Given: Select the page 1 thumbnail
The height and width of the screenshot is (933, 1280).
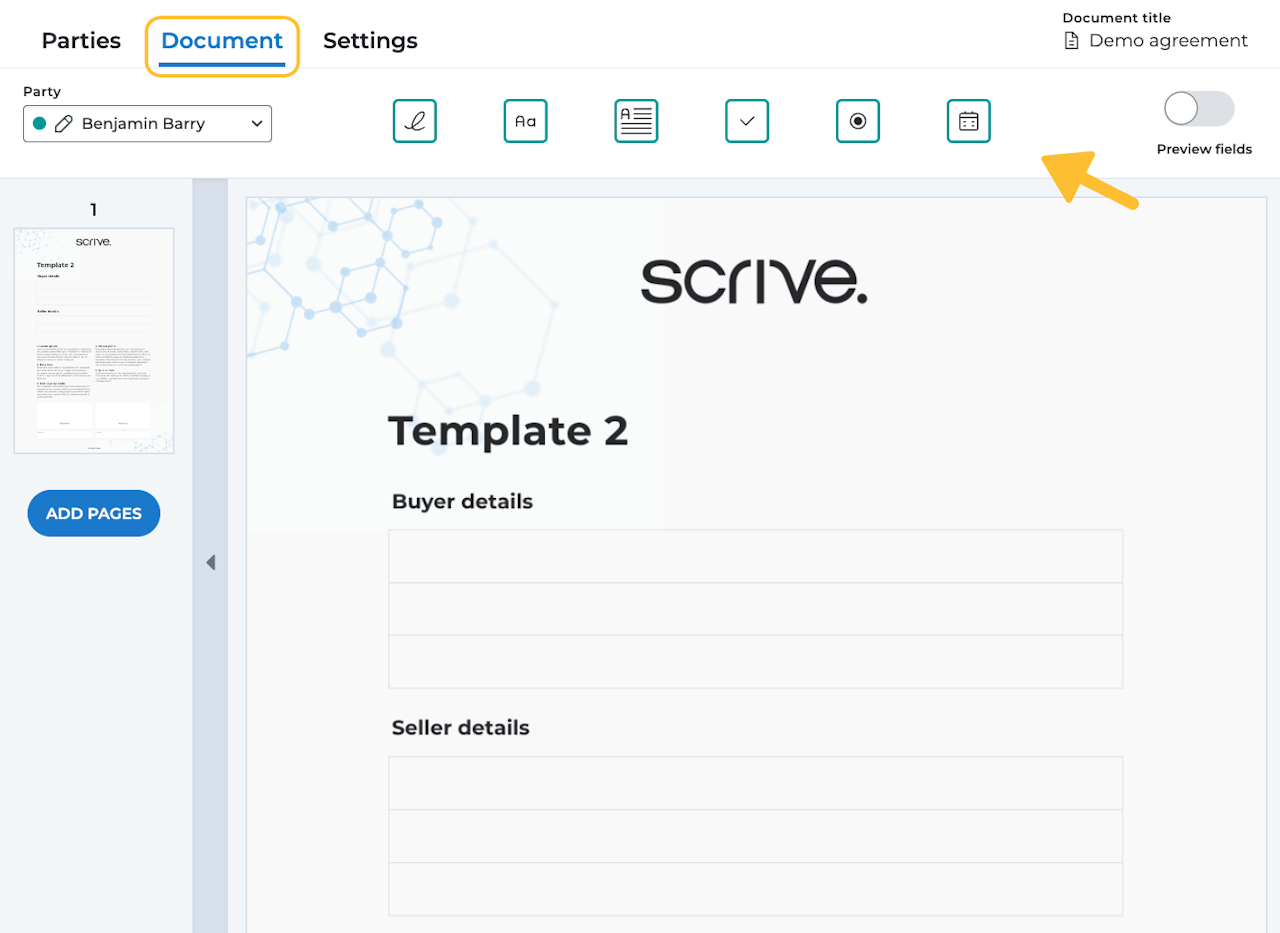Looking at the screenshot, I should coord(94,341).
